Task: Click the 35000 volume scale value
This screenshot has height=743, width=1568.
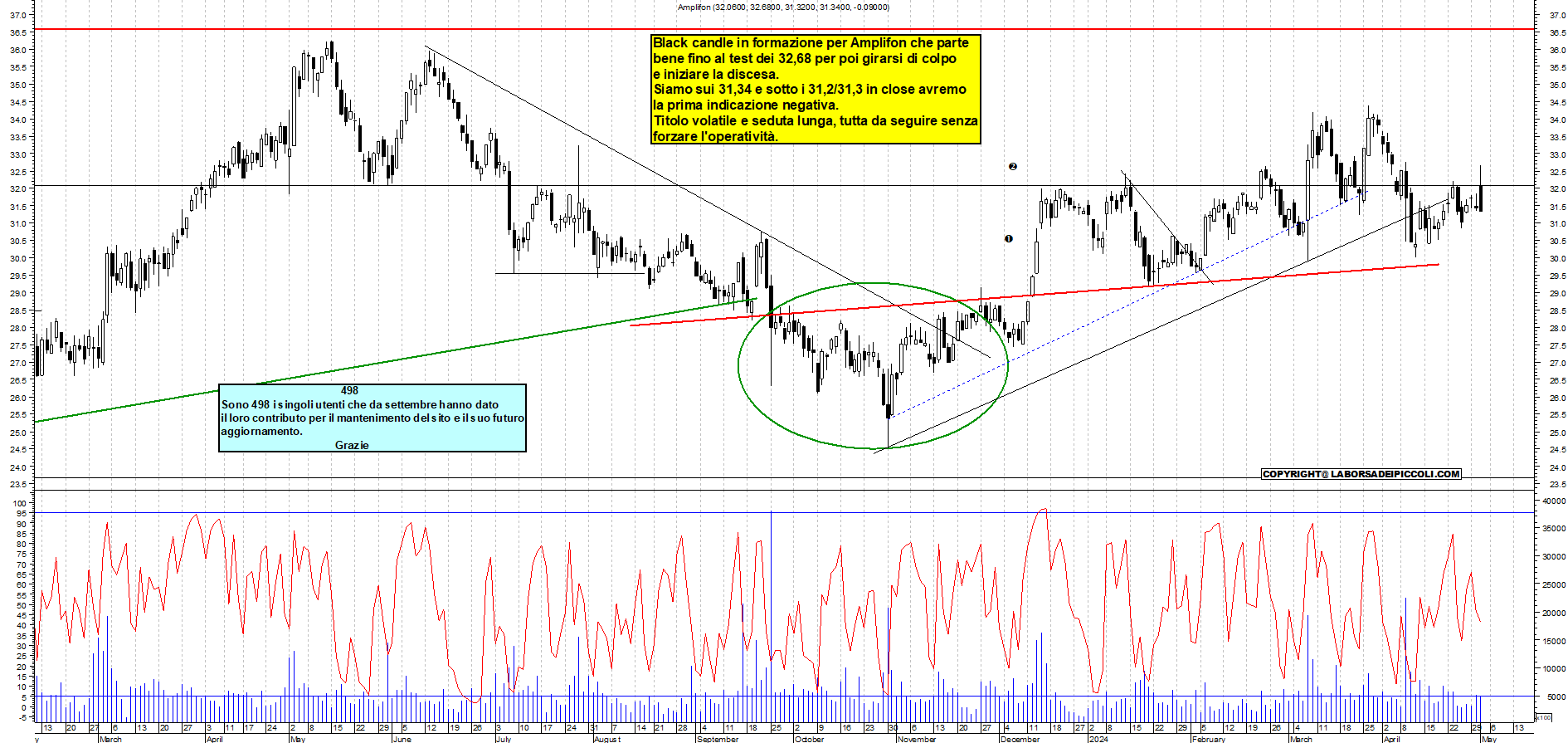Action: [1554, 529]
